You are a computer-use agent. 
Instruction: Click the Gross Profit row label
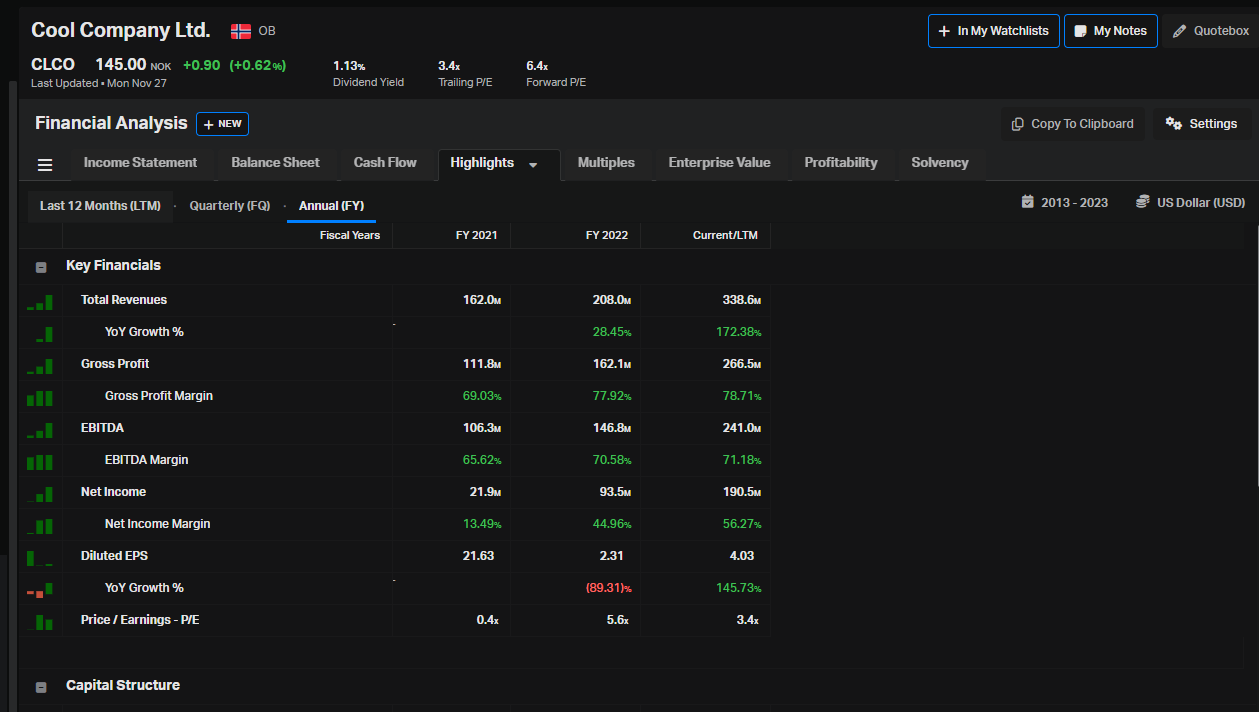[x=115, y=364]
